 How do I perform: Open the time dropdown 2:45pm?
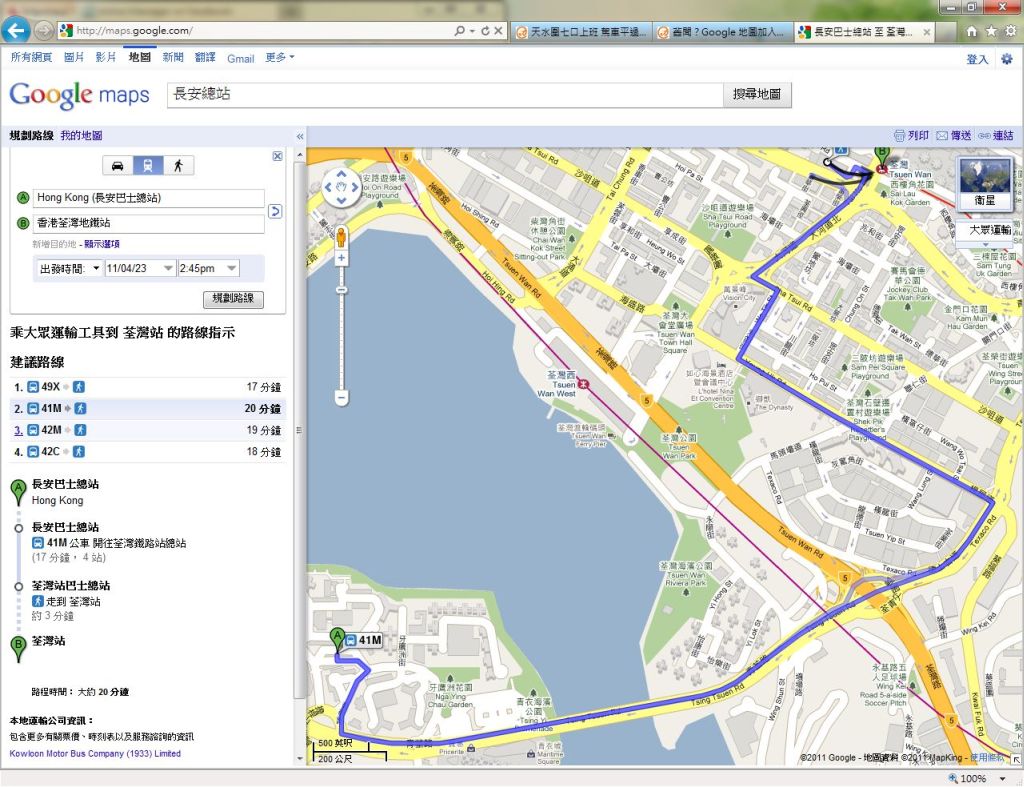208,268
